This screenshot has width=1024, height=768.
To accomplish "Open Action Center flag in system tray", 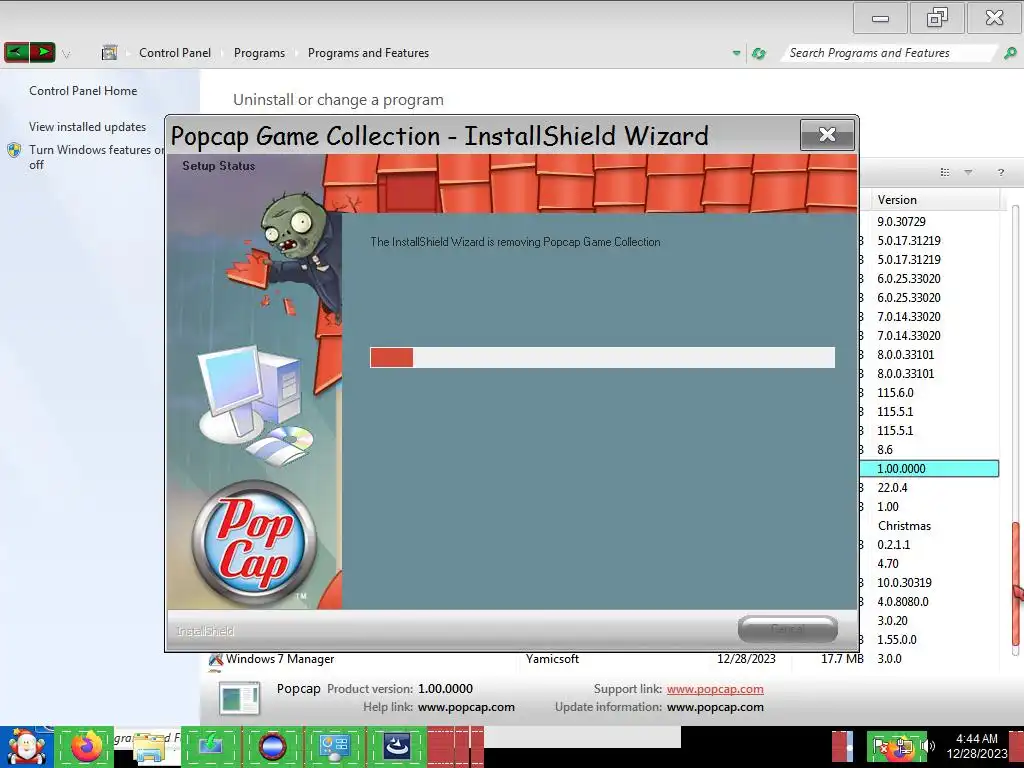I will [880, 746].
